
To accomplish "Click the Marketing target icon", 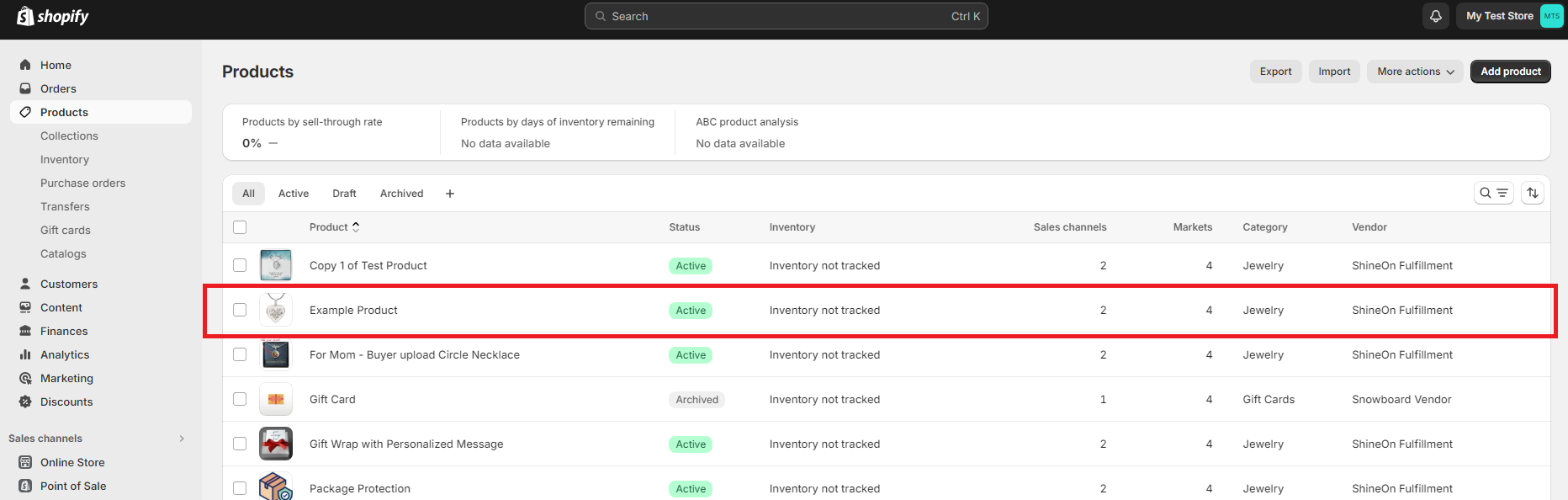I will click(25, 378).
